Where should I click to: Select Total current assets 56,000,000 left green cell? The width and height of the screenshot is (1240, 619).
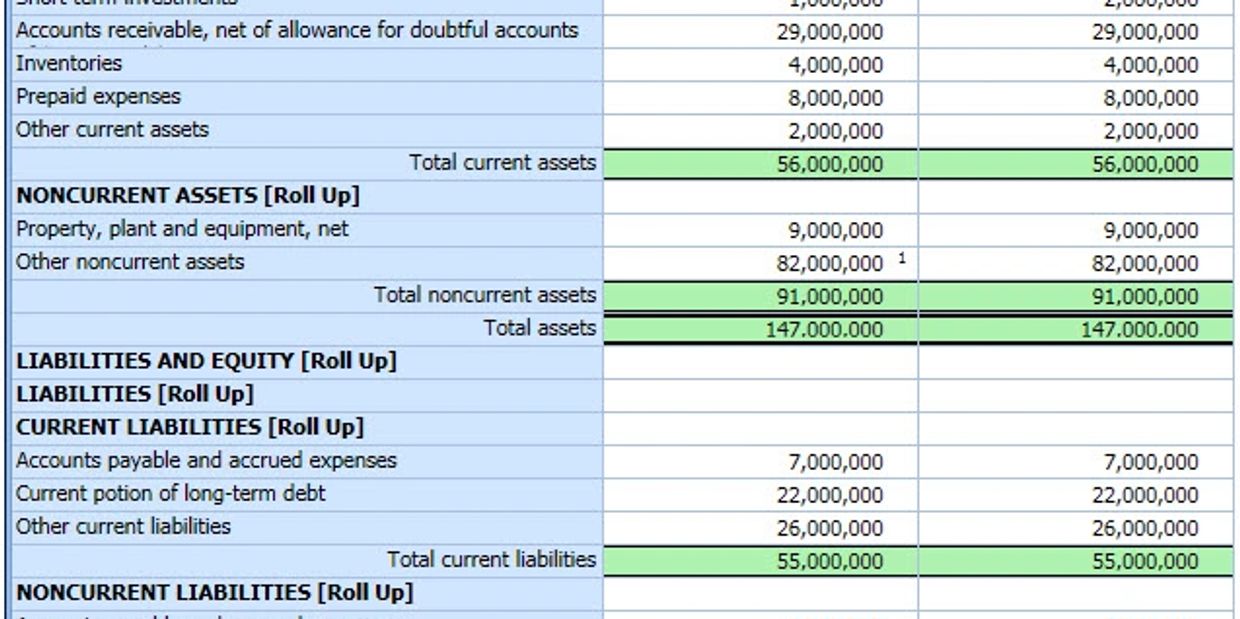click(760, 164)
